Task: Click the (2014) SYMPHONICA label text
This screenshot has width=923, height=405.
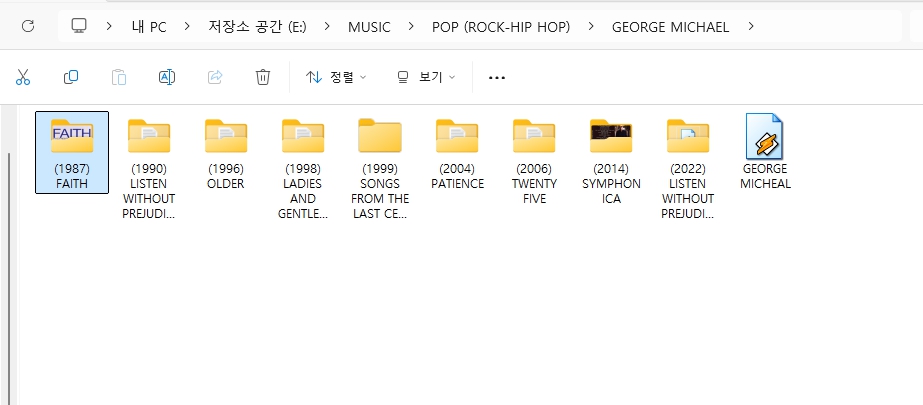Action: click(x=611, y=184)
